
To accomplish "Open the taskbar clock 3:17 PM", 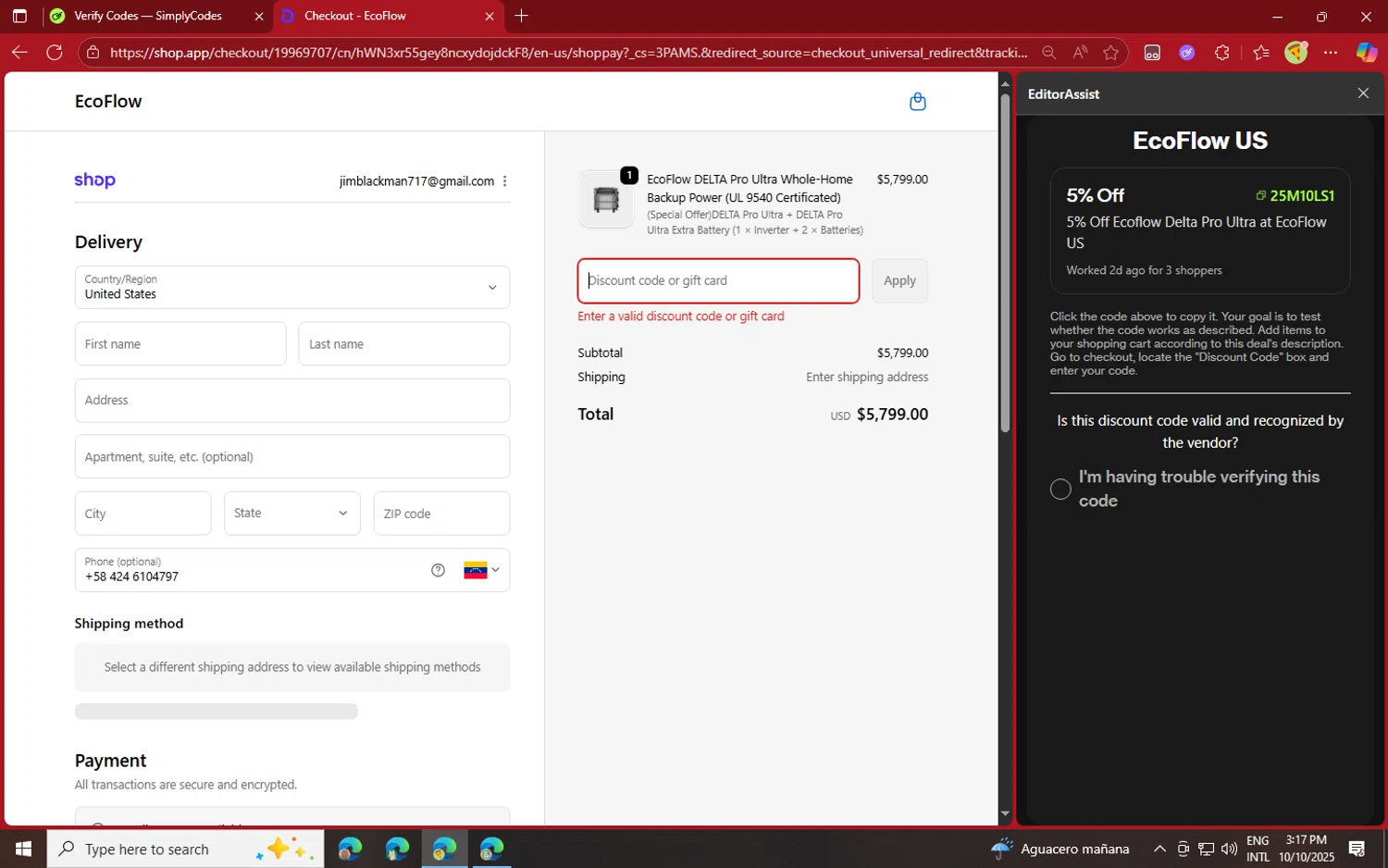I will [x=1307, y=849].
